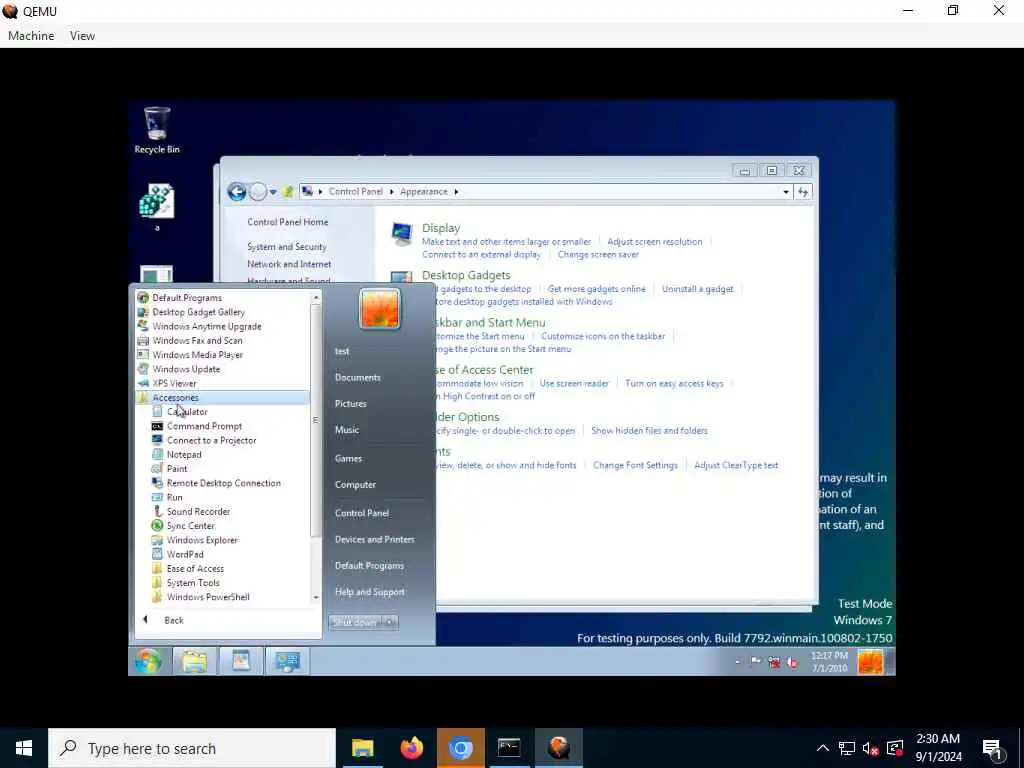
Task: Show hidden host system tray icons
Action: click(823, 748)
